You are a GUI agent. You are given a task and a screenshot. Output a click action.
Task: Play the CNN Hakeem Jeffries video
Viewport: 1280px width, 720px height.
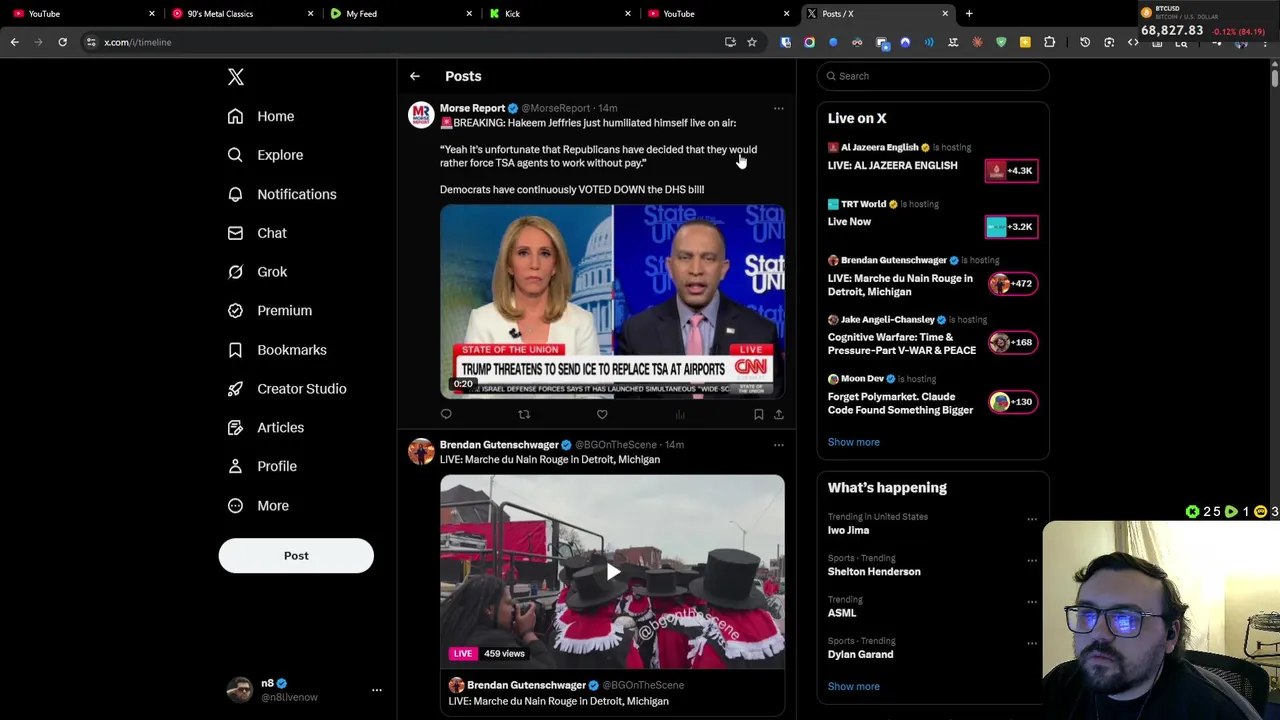[x=612, y=301]
